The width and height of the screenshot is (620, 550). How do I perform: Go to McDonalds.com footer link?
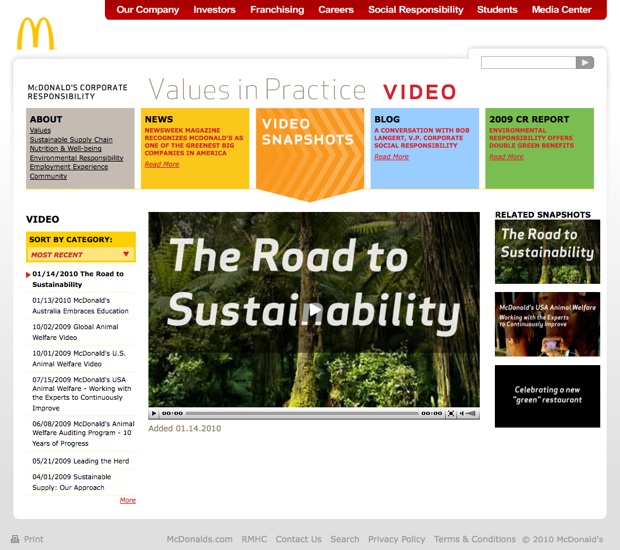coord(199,539)
